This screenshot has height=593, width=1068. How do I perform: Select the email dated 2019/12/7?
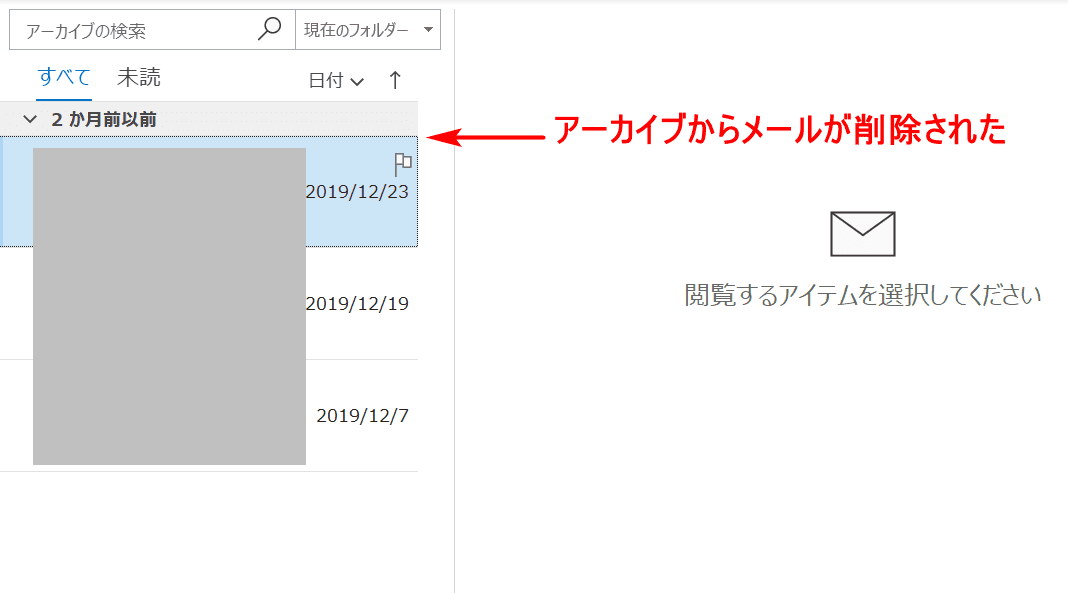362,416
